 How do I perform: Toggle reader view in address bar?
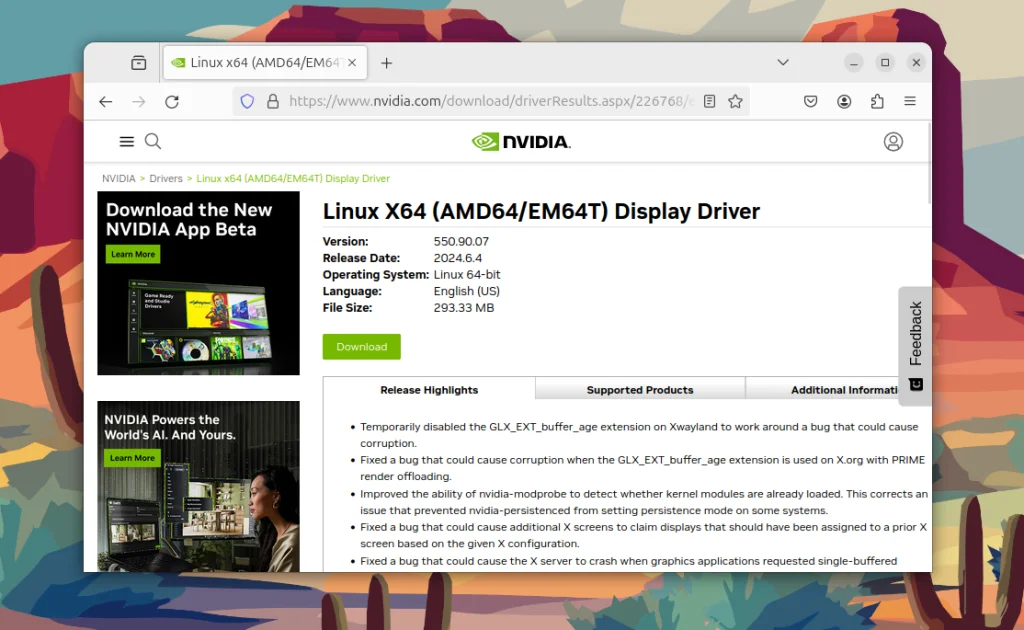coord(709,101)
